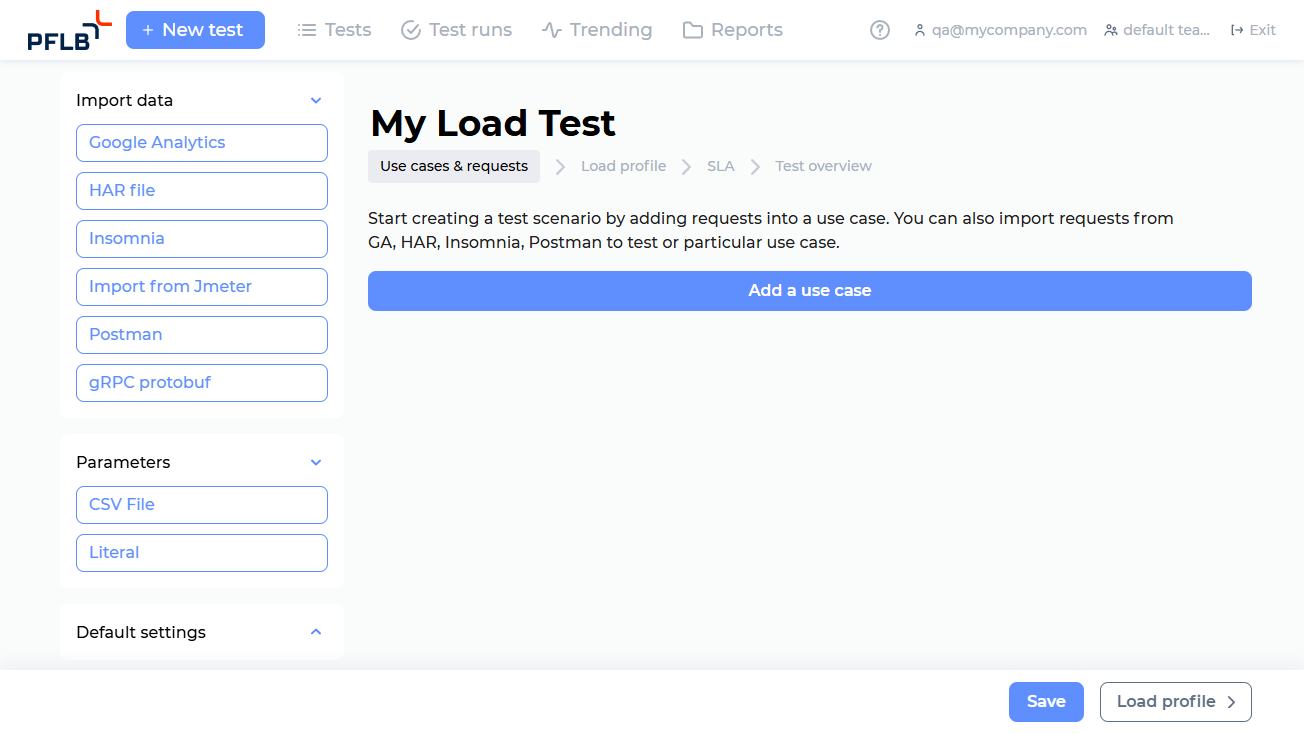Click the qa@mycompany.com user account icon
This screenshot has height=734, width=1304.
click(x=919, y=30)
